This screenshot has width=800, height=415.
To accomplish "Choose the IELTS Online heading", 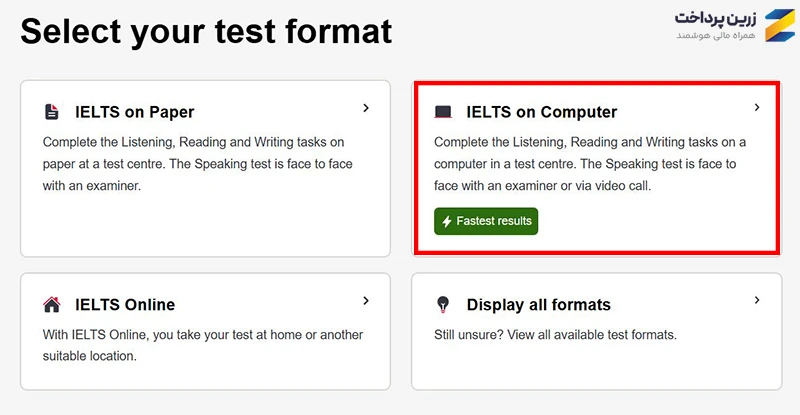I will pos(125,305).
